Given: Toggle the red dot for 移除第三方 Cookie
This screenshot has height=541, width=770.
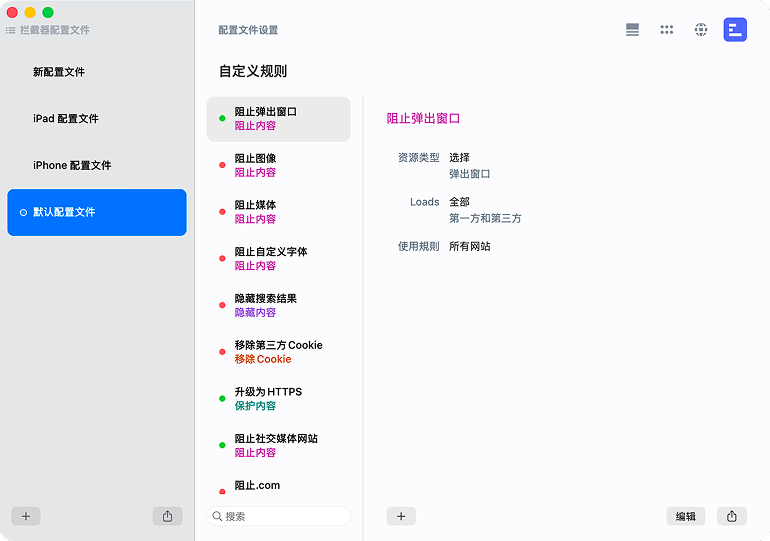Looking at the screenshot, I should [x=222, y=352].
